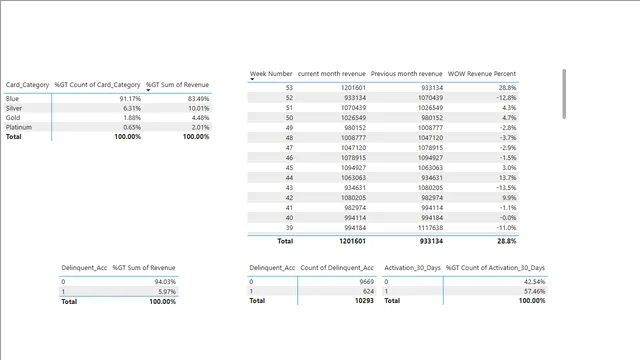Select the Previous month revenue column header
640x360 pixels.
click(x=407, y=74)
